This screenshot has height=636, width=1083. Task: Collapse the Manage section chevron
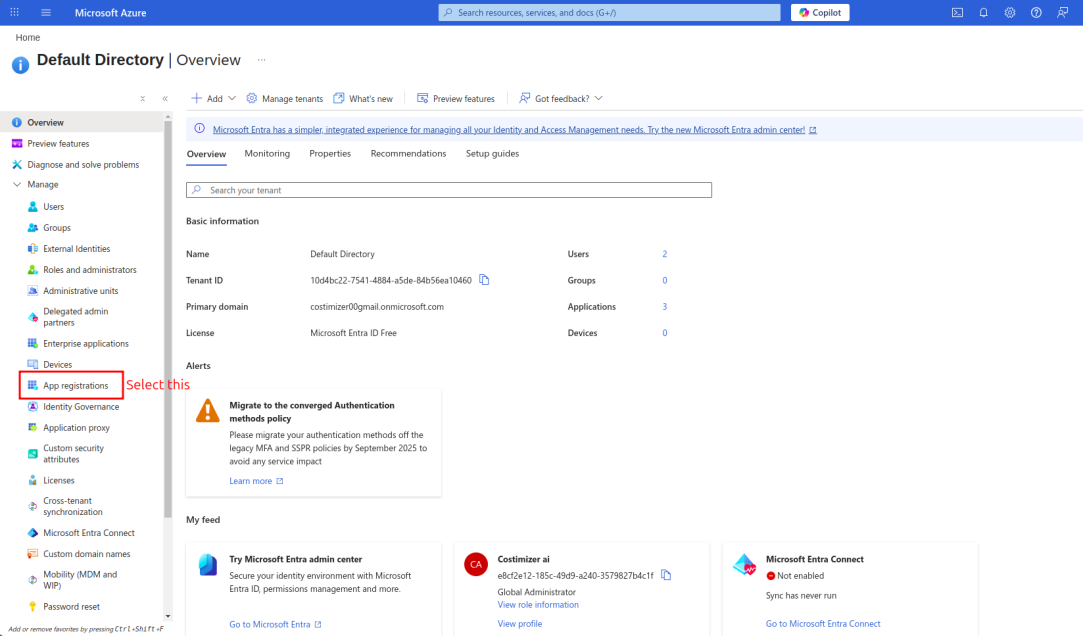(17, 184)
